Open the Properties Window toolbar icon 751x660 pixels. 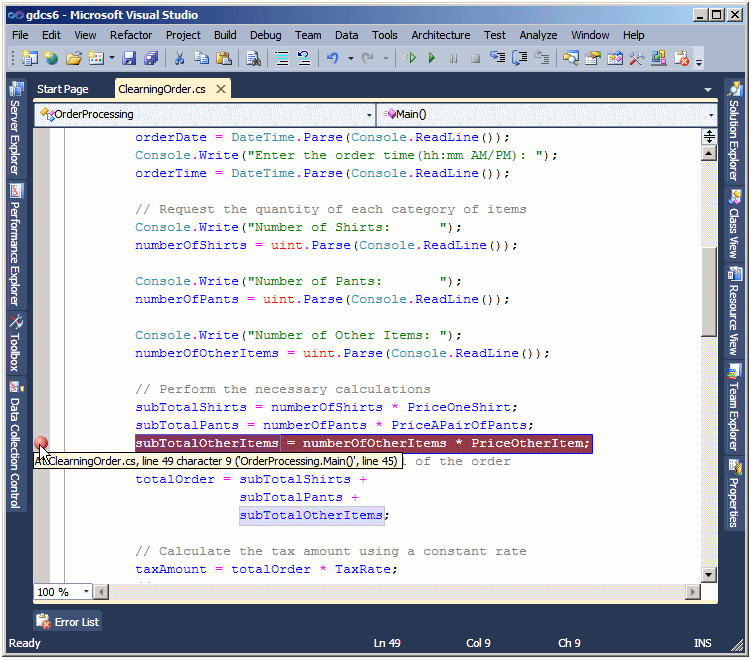pos(593,58)
